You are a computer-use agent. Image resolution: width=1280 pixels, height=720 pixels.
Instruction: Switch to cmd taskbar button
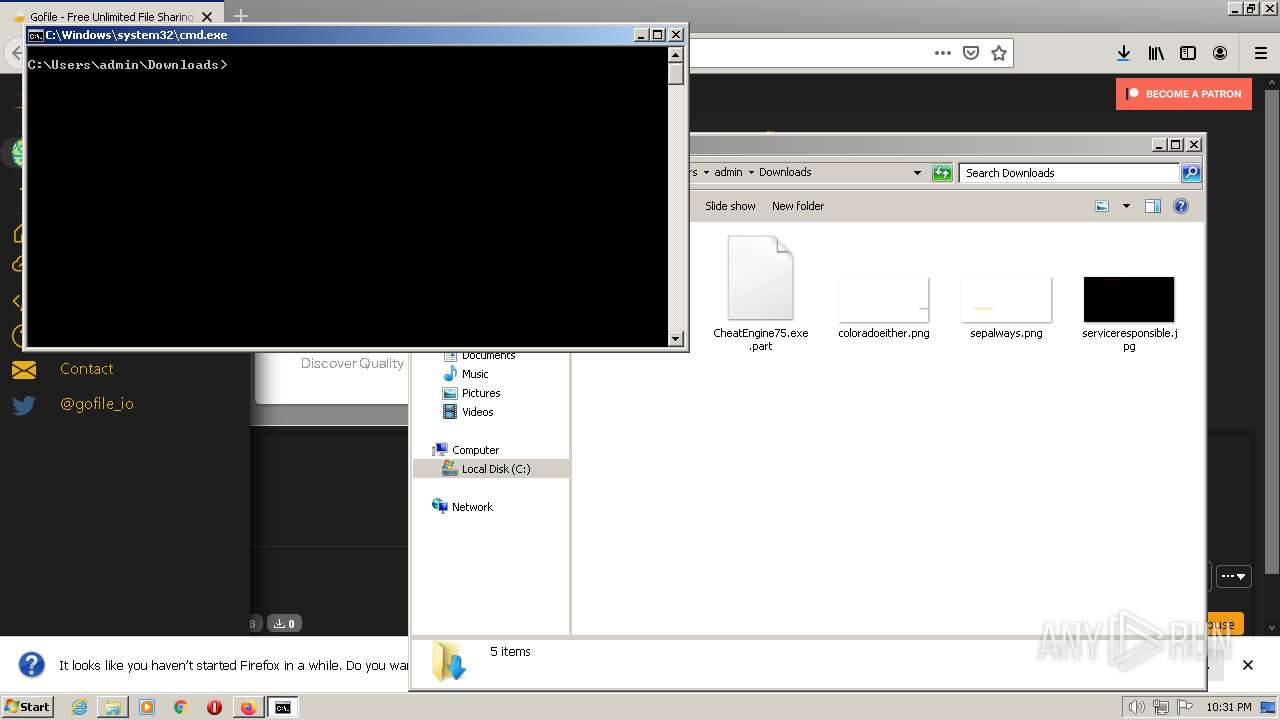(x=283, y=707)
